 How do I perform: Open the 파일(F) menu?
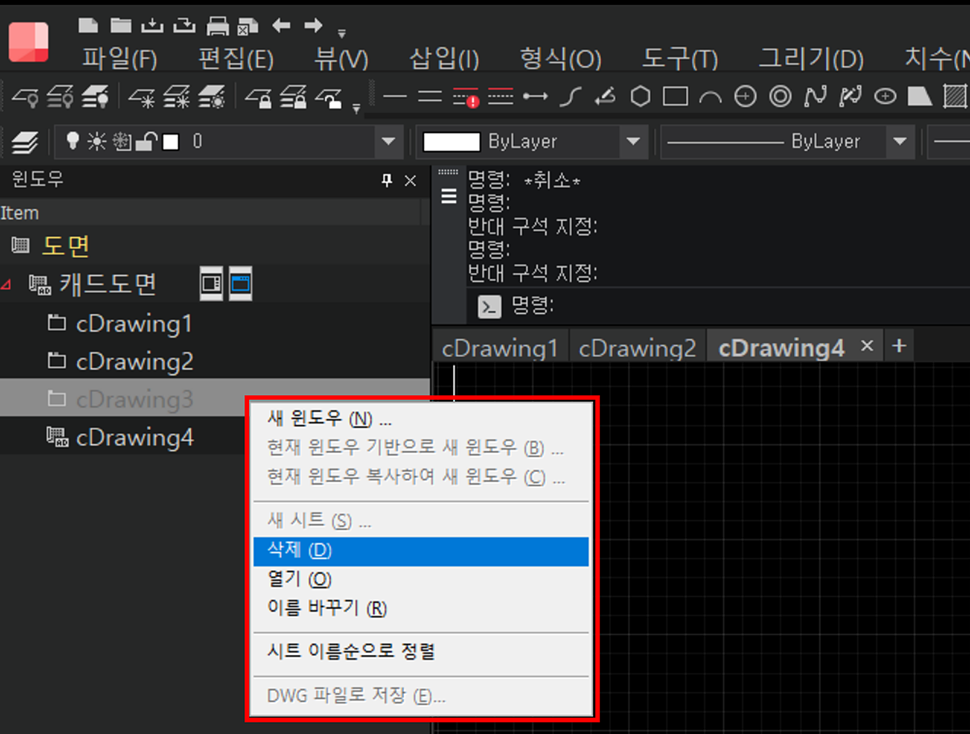point(120,59)
